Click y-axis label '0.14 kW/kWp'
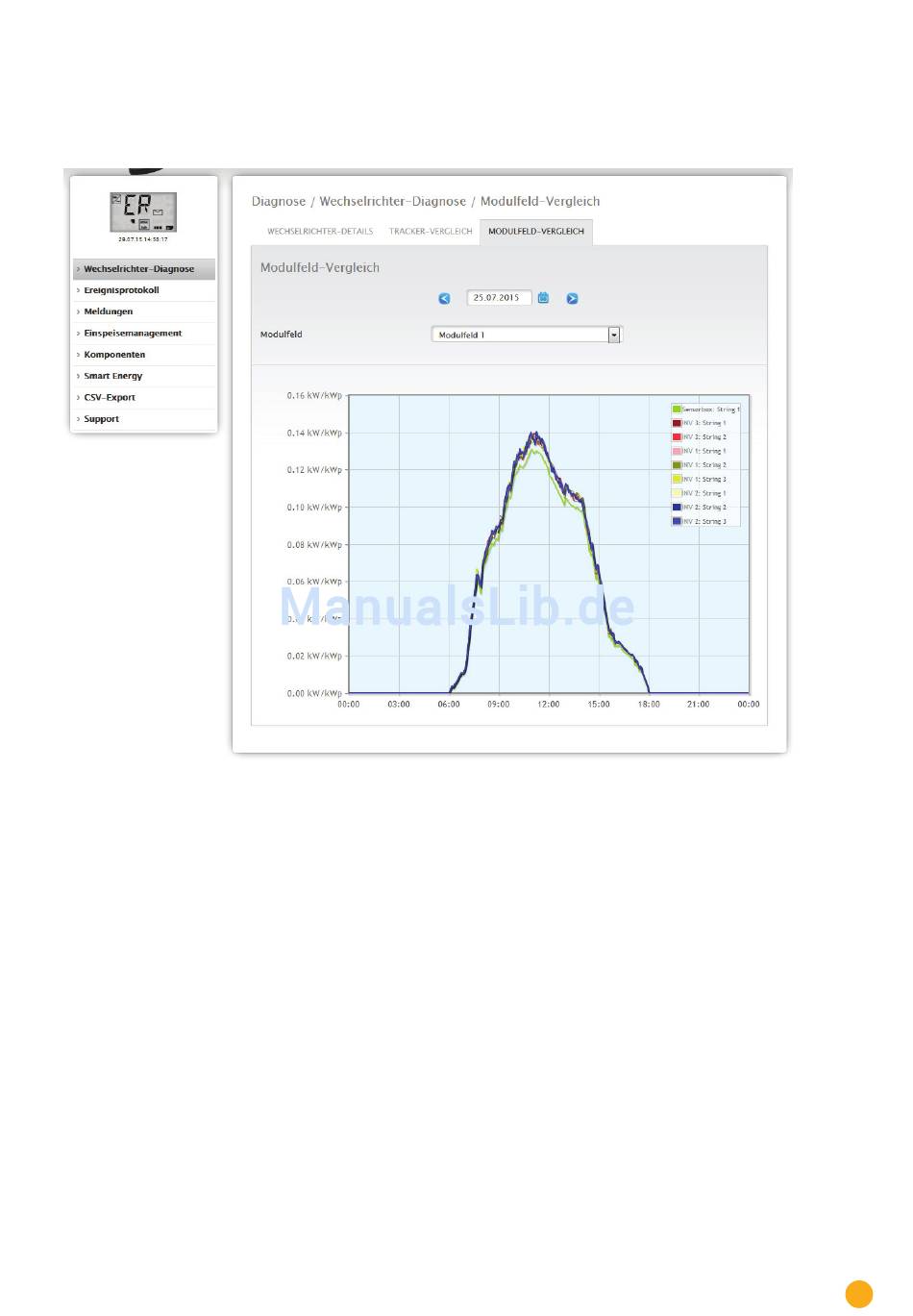Viewport: 913px width, 1316px height. [x=314, y=433]
